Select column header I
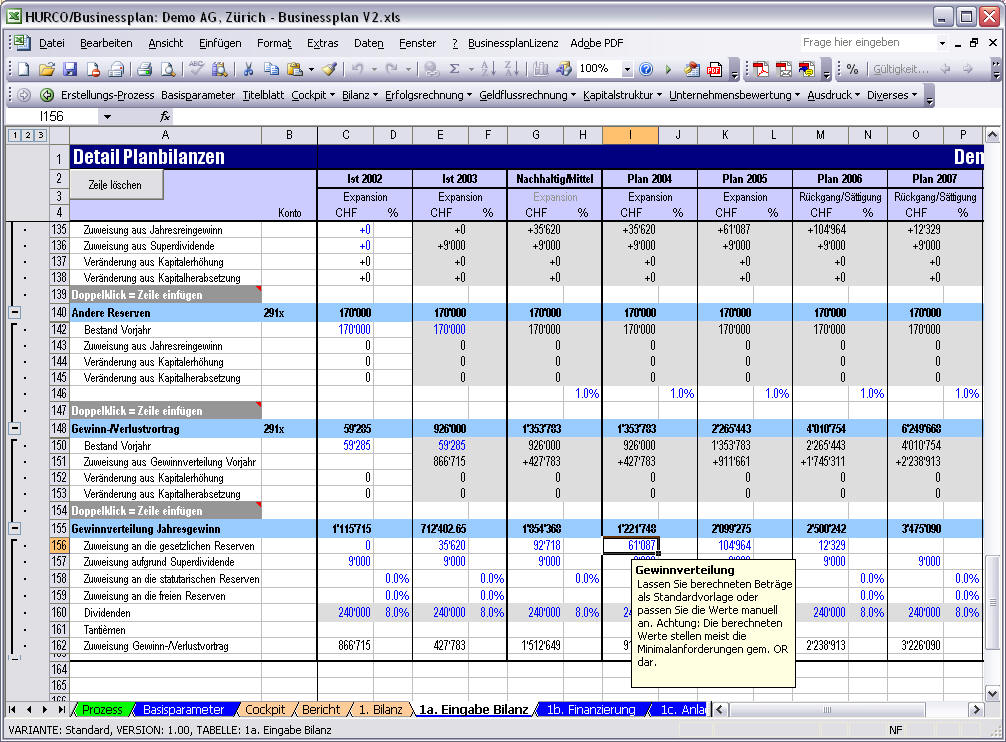The width and height of the screenshot is (1006, 742). click(630, 135)
